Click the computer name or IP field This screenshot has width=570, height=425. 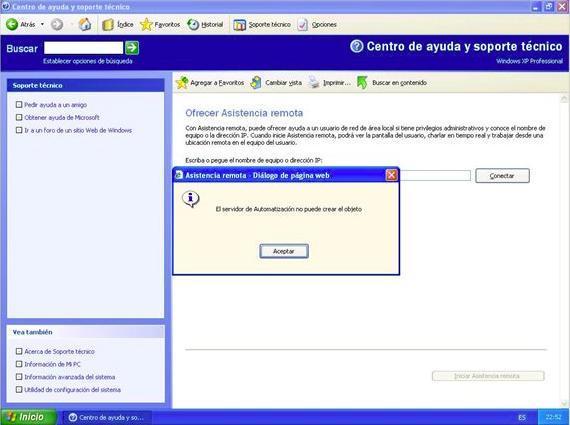[x=435, y=176]
